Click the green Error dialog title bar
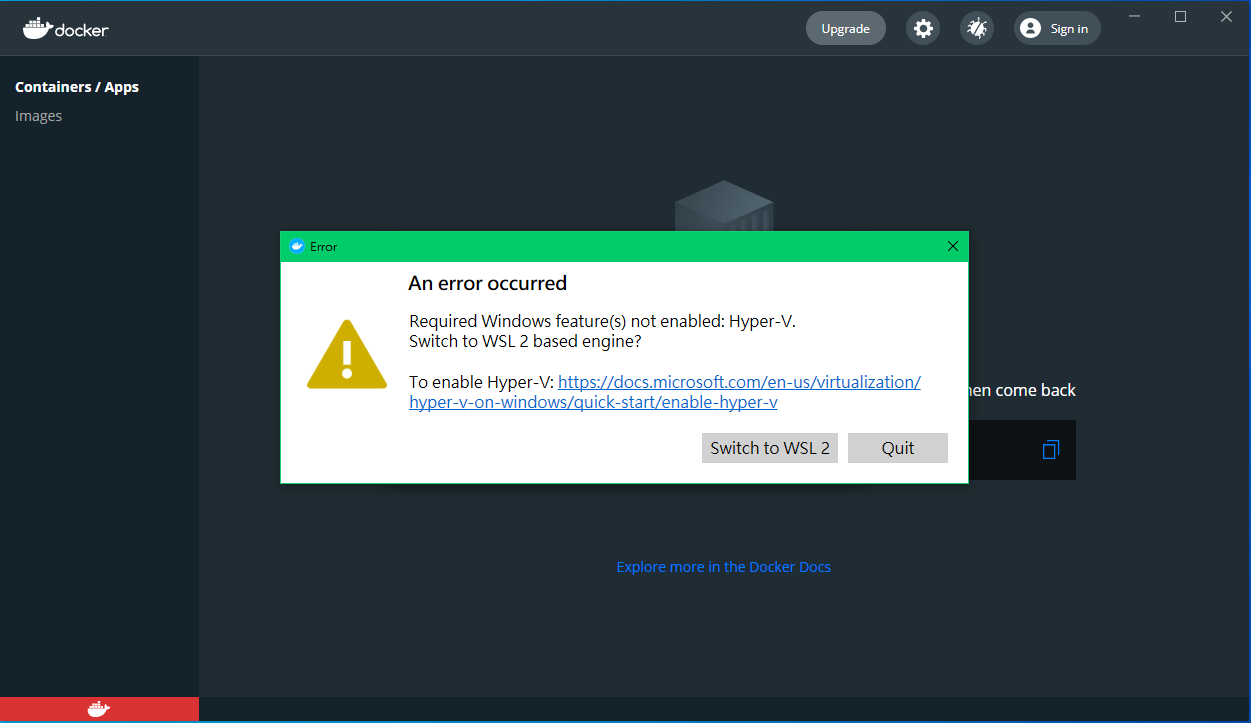The height and width of the screenshot is (723, 1251). click(x=620, y=247)
